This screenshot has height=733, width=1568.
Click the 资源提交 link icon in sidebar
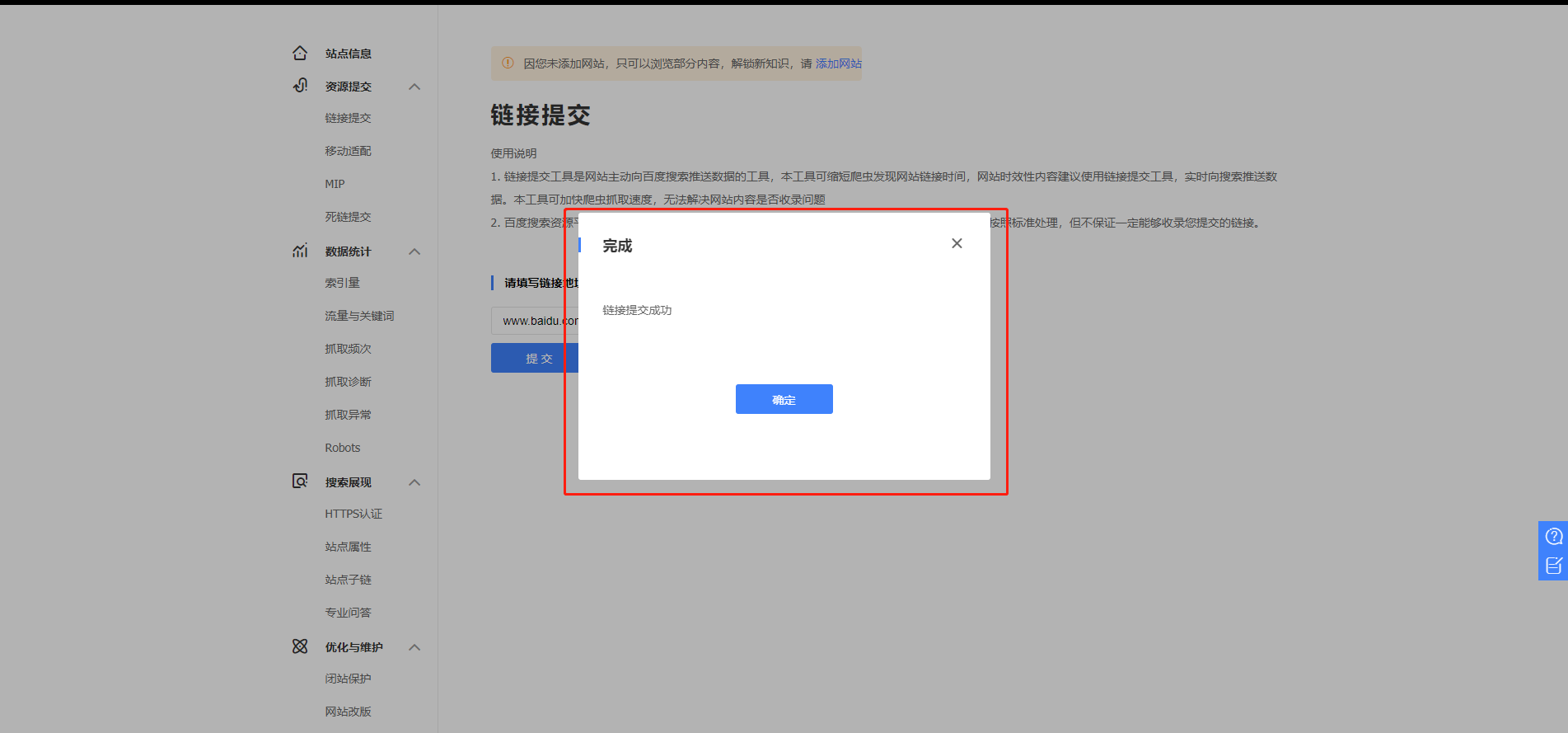coord(300,86)
